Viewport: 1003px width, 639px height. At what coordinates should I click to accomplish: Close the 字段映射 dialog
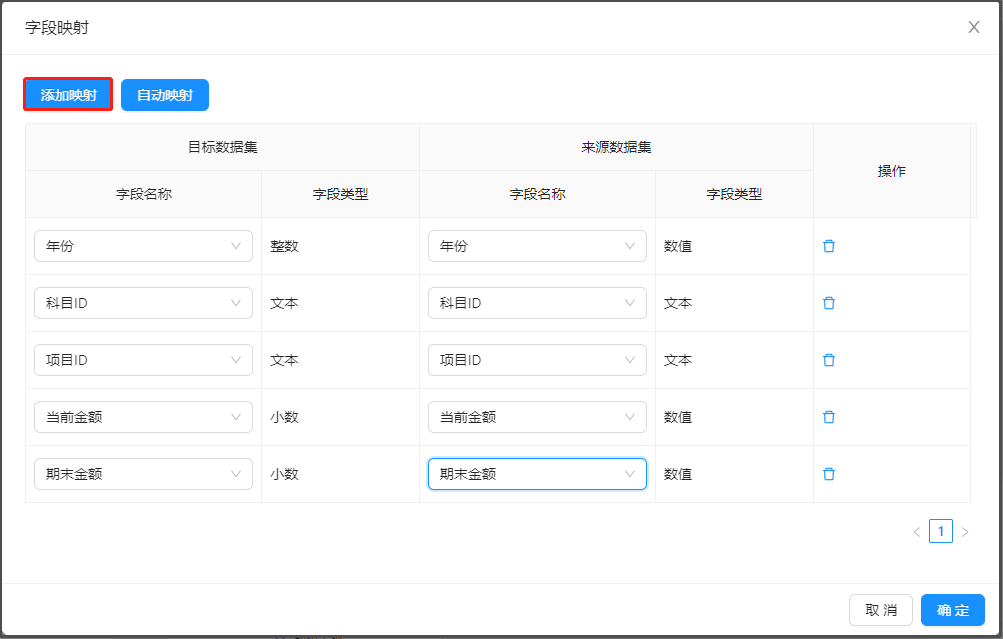(973, 27)
